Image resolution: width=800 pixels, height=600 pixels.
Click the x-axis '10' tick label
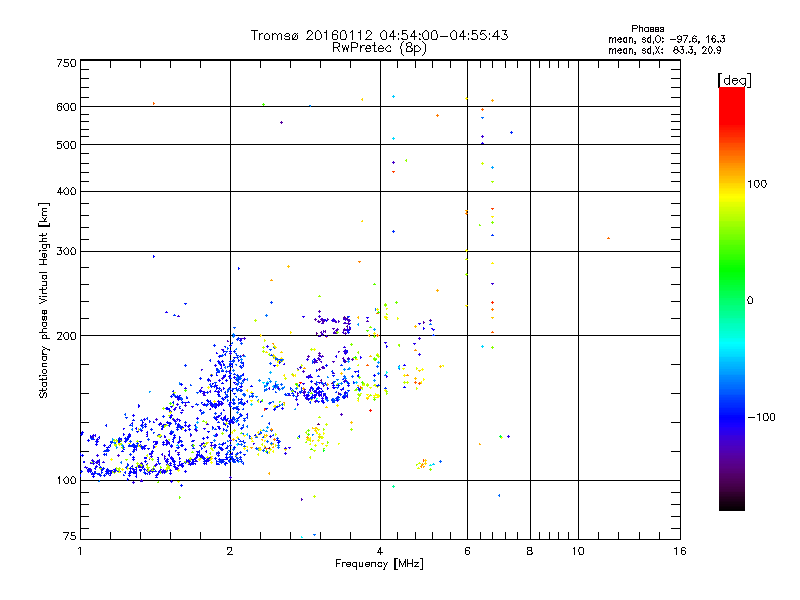click(578, 551)
